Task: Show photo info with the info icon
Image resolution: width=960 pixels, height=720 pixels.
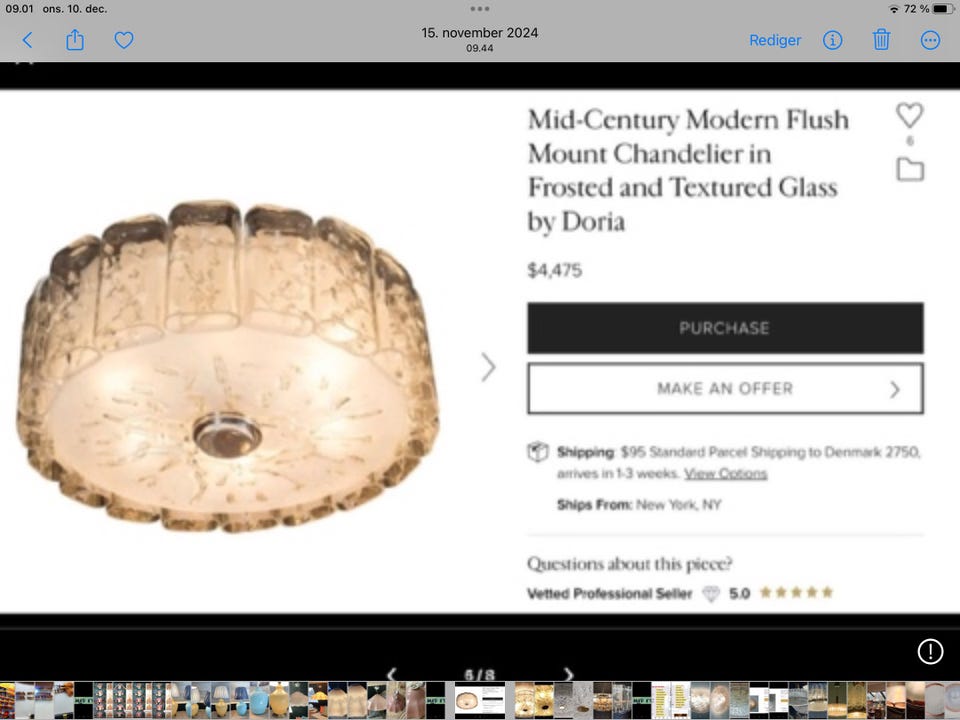Action: tap(832, 40)
